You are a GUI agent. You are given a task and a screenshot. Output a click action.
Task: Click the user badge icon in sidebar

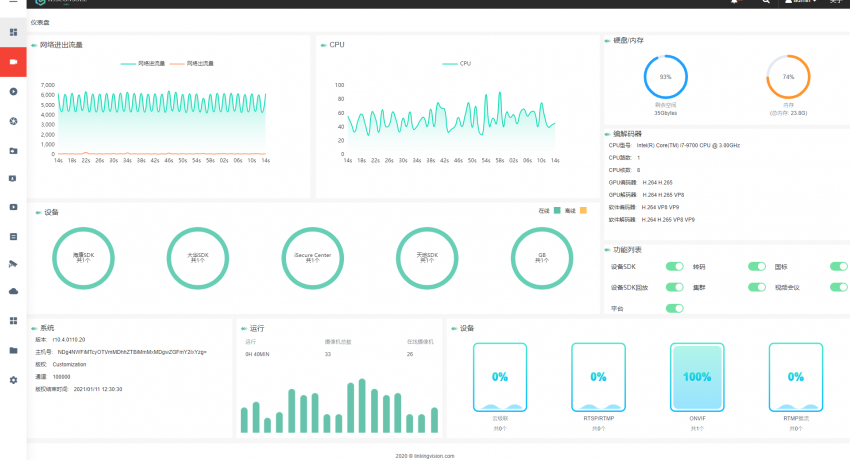[x=13, y=178]
